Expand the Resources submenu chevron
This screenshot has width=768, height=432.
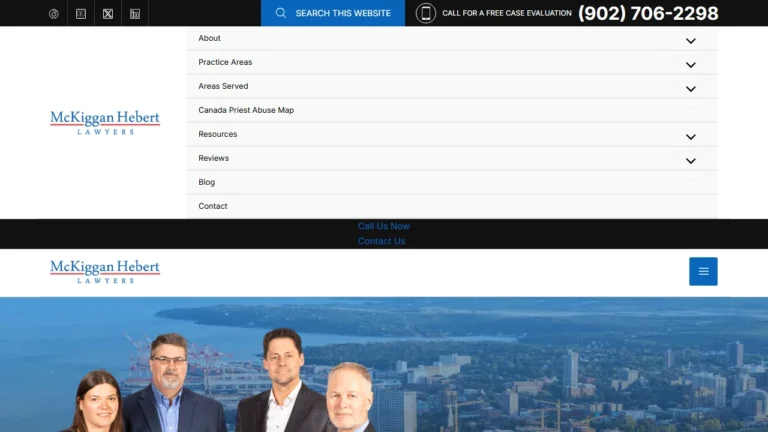691,137
